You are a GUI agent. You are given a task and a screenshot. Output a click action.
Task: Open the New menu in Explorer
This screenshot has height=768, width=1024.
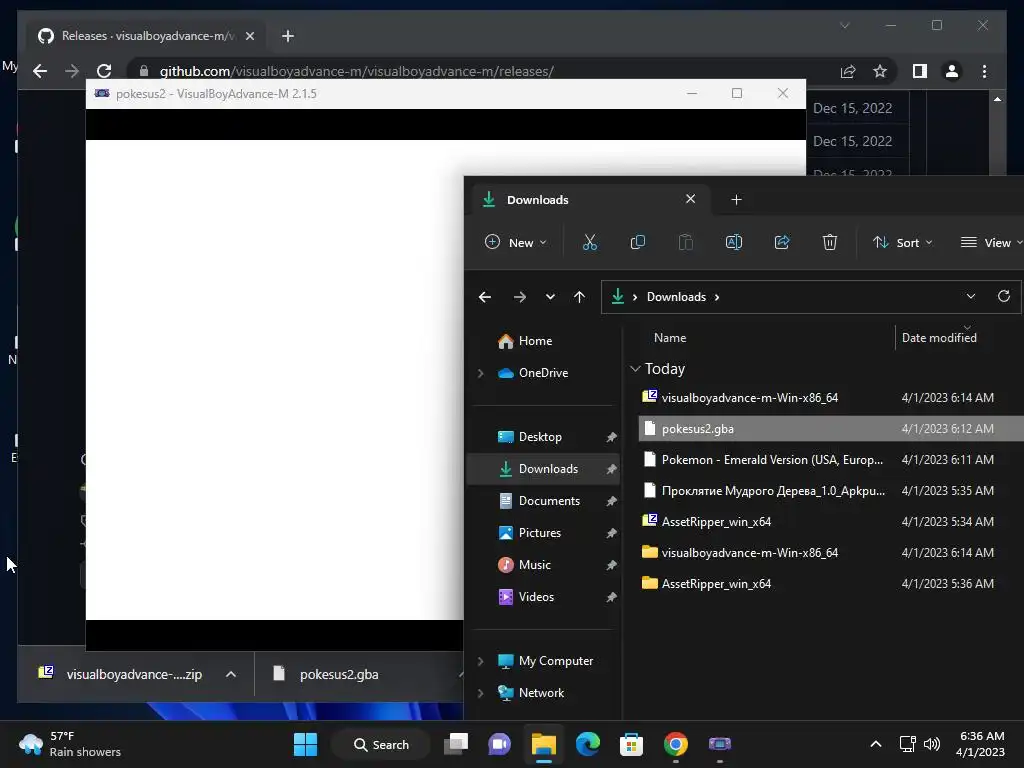516,242
